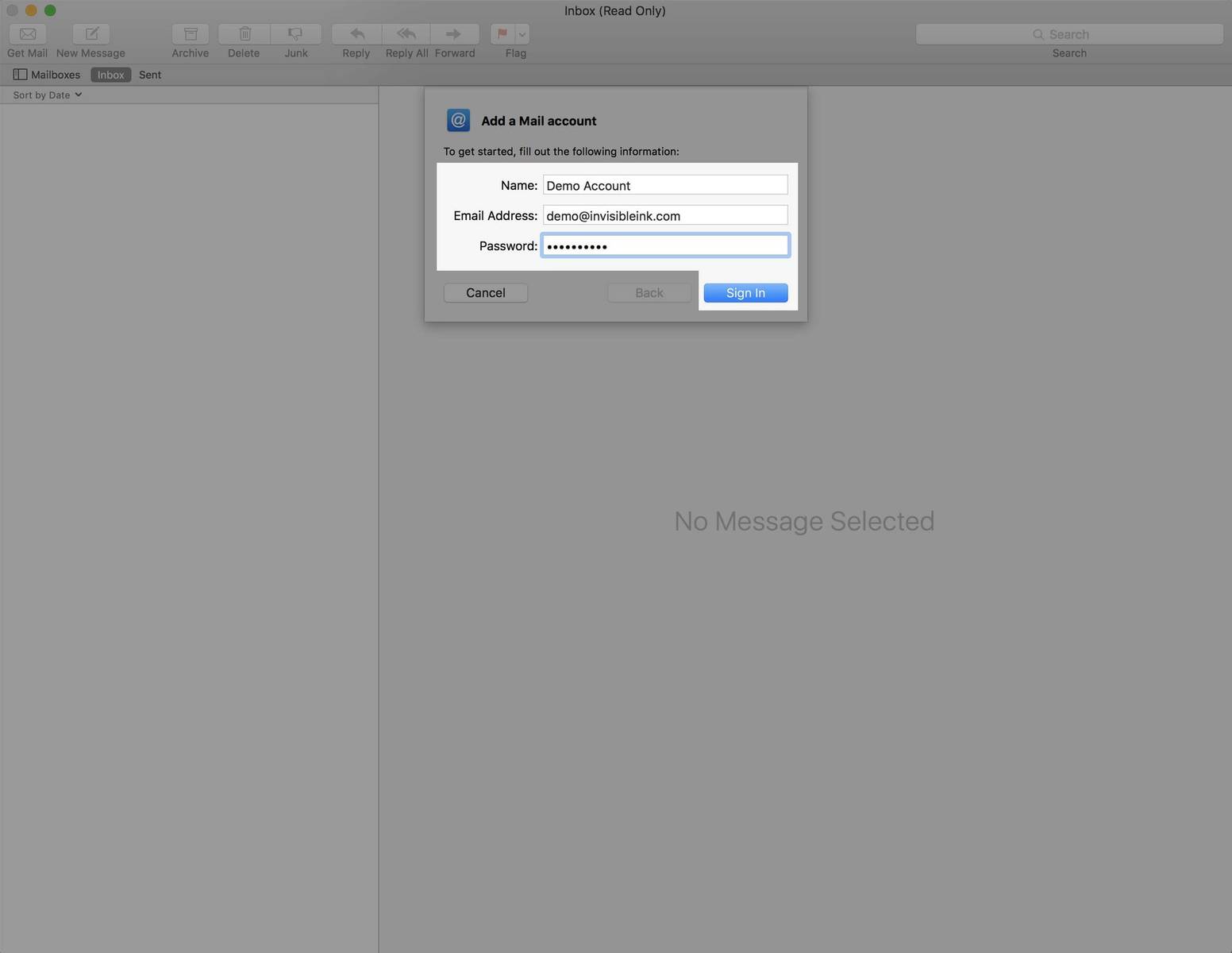This screenshot has width=1232, height=953.
Task: Toggle the Mailboxes sidebar
Action: 47,75
